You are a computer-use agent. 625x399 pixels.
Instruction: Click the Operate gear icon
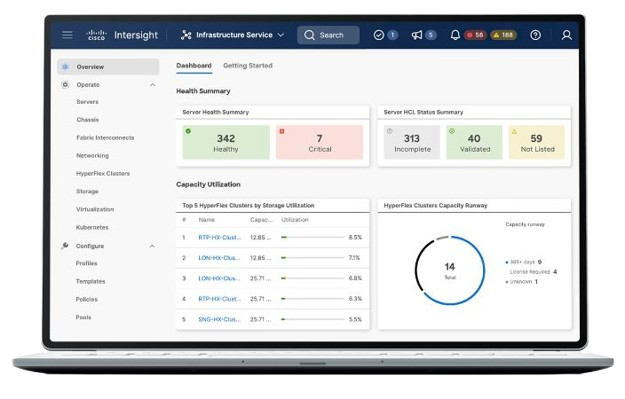pyautogui.click(x=65, y=85)
